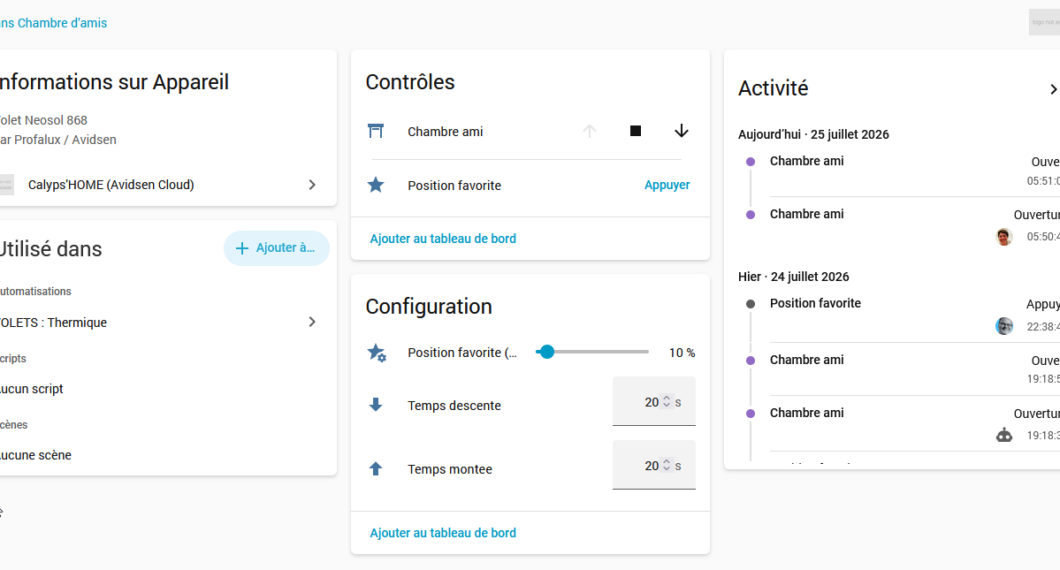Viewport: 1060px width, 570px height.
Task: Click the Ajouter à... button
Action: click(x=276, y=248)
